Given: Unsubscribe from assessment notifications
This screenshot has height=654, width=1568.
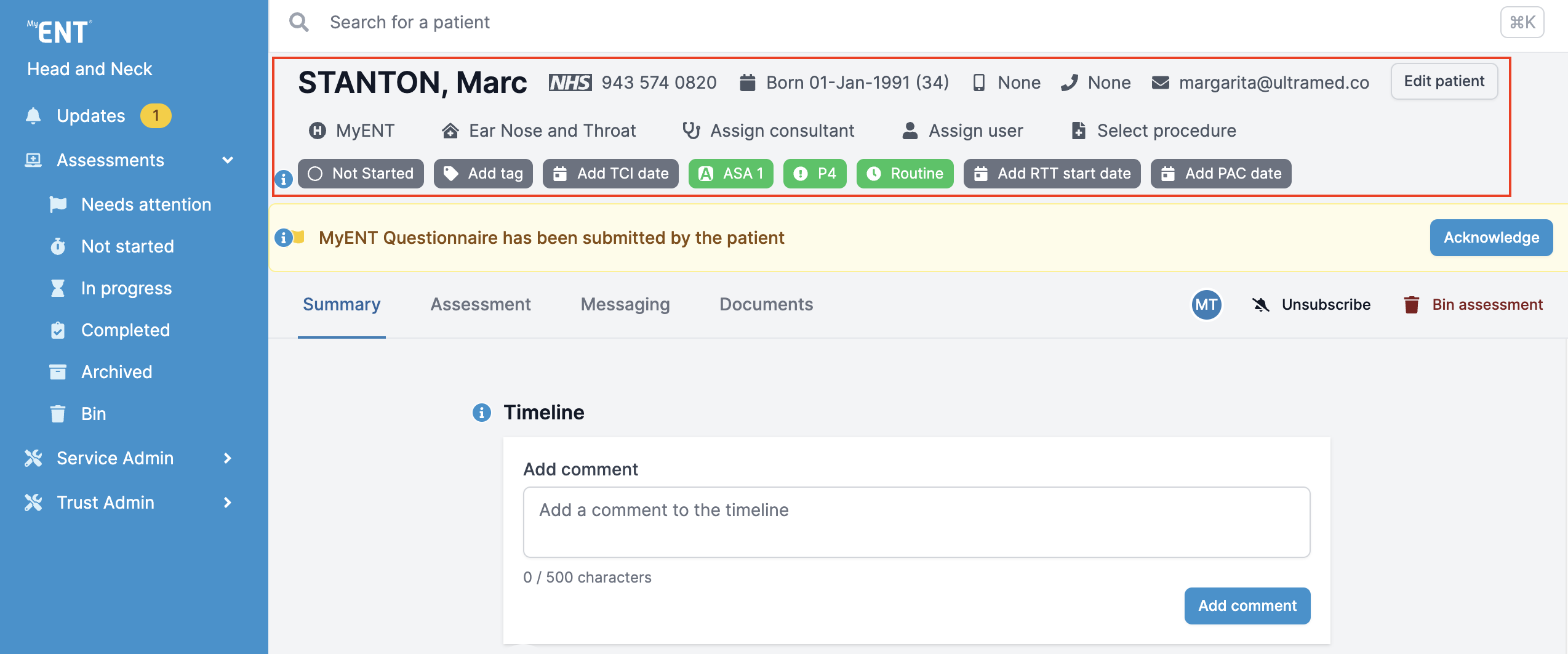Looking at the screenshot, I should (x=1311, y=305).
